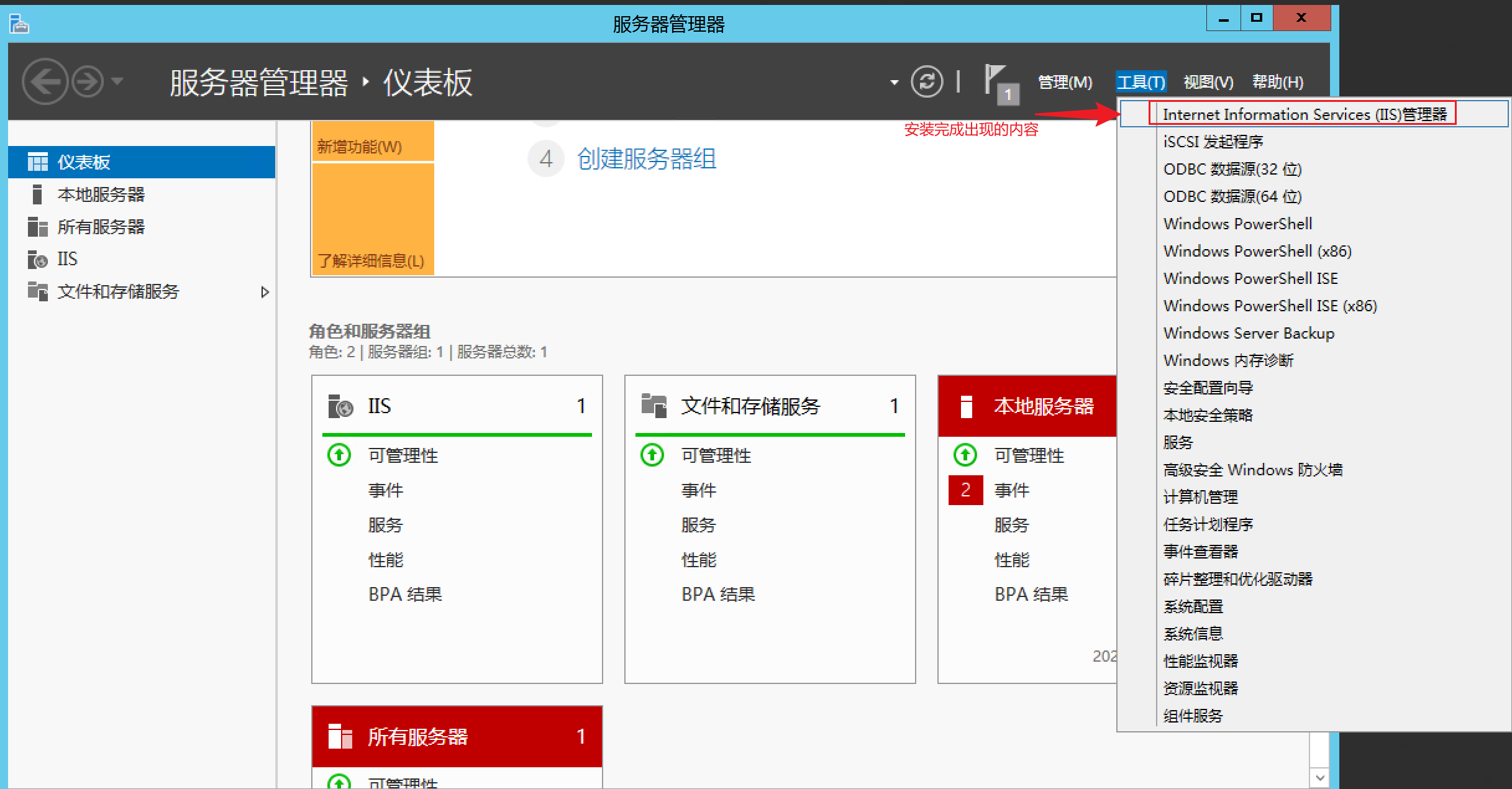Click the 创建服务器组 link
Viewport: 1512px width, 789px height.
(x=646, y=159)
